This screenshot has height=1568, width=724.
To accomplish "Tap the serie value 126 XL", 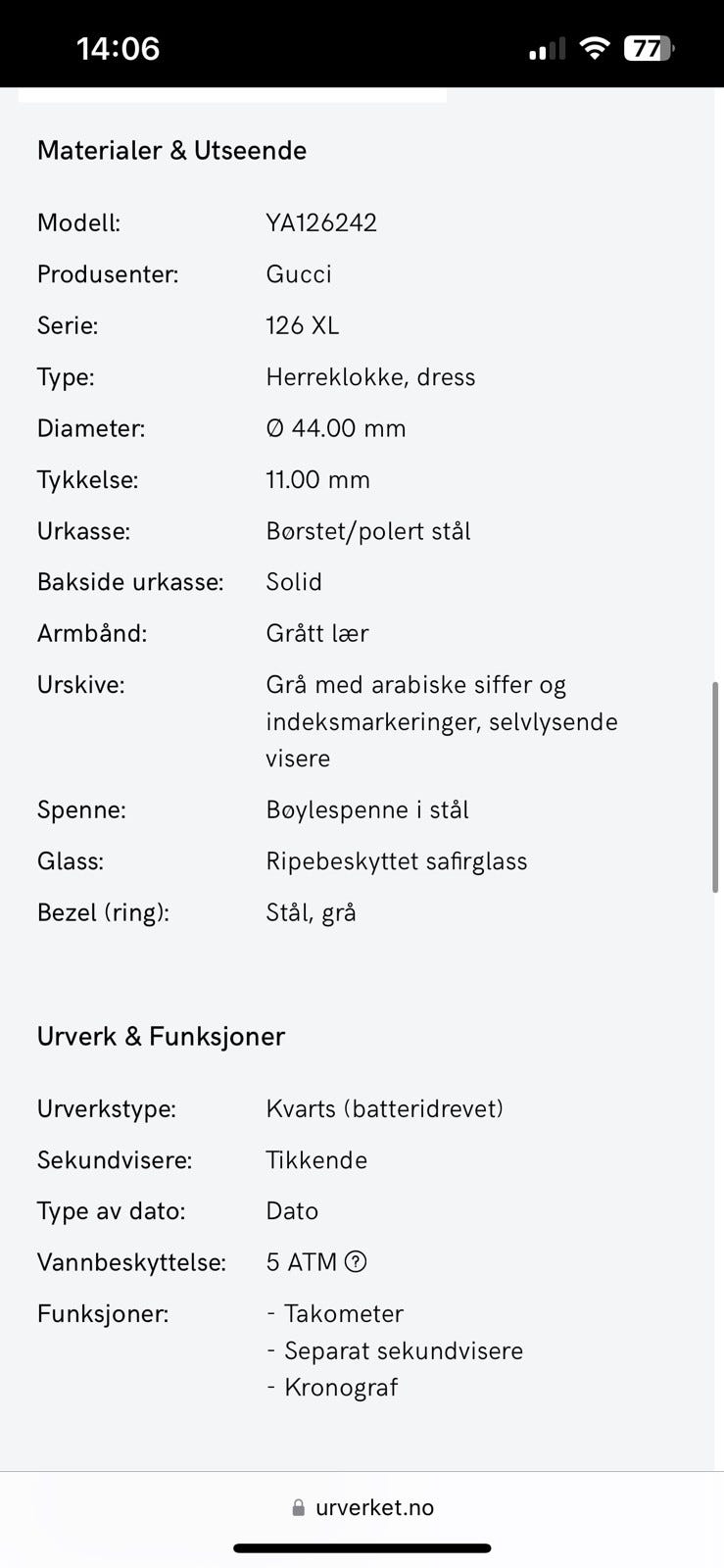I will (303, 325).
